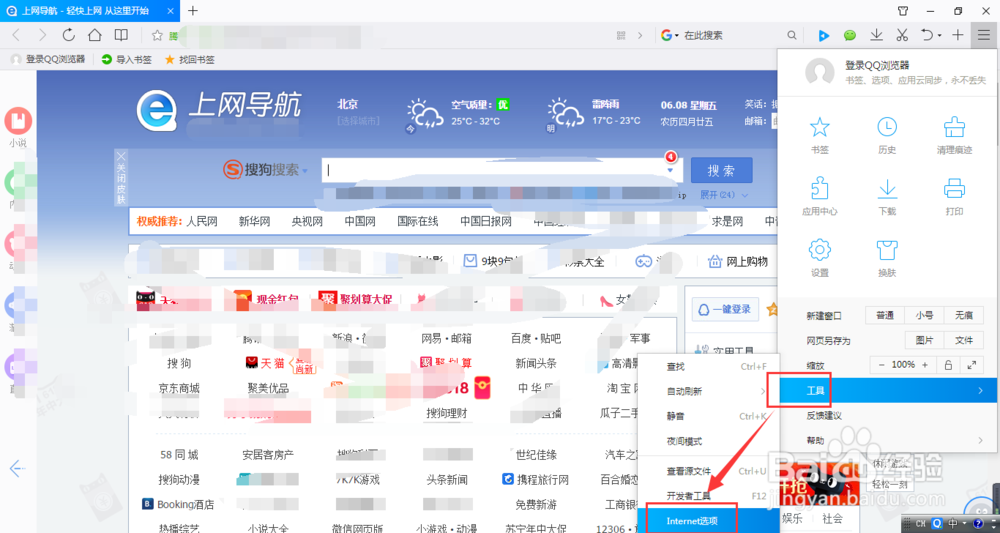Open the 设置 gear icon
The image size is (1000, 533).
[x=820, y=250]
